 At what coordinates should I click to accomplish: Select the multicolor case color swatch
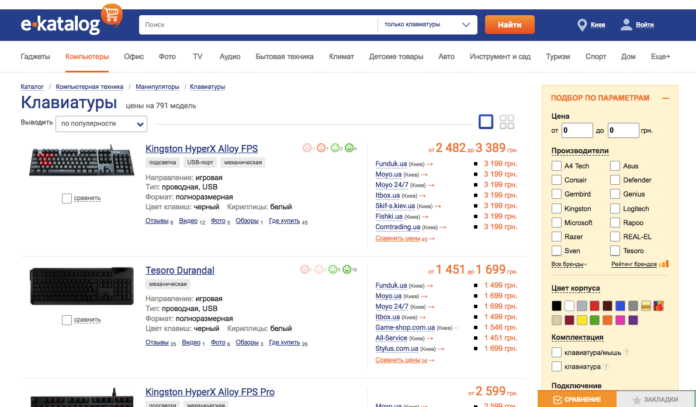659,306
